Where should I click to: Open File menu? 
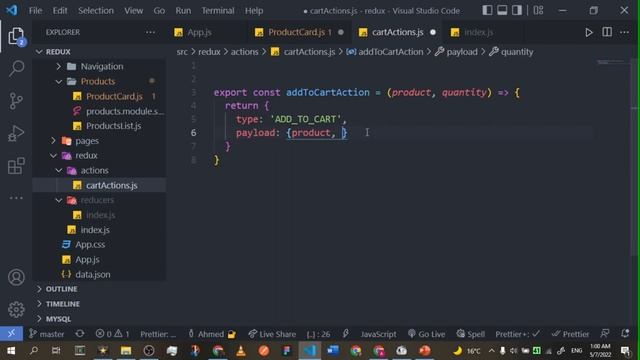pyautogui.click(x=36, y=11)
